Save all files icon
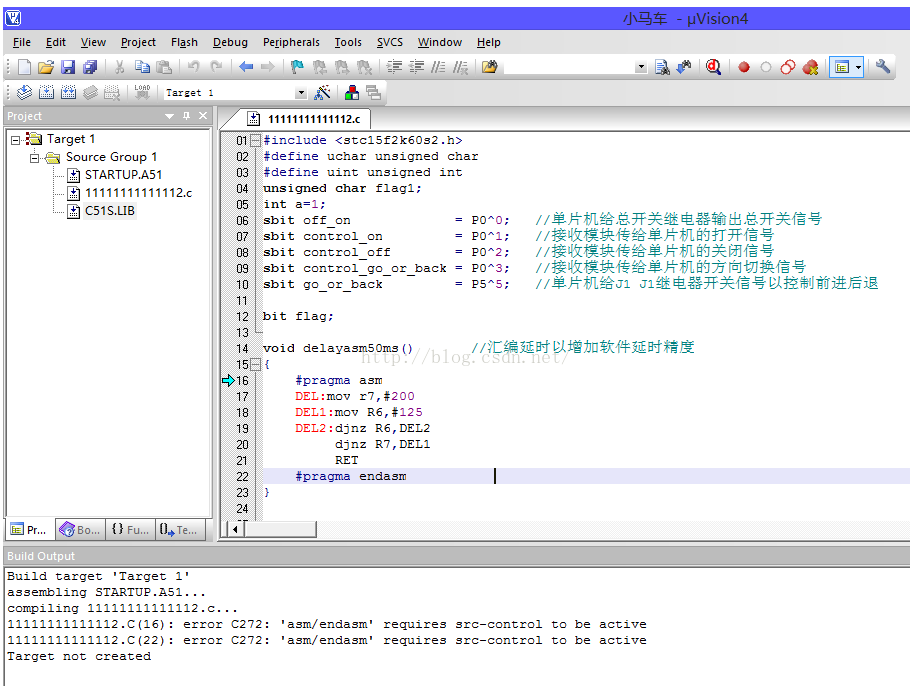 click(x=90, y=67)
